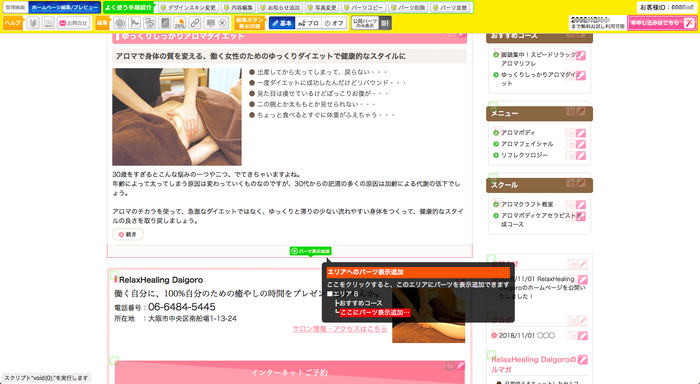Select プロ edit button mode

point(308,23)
